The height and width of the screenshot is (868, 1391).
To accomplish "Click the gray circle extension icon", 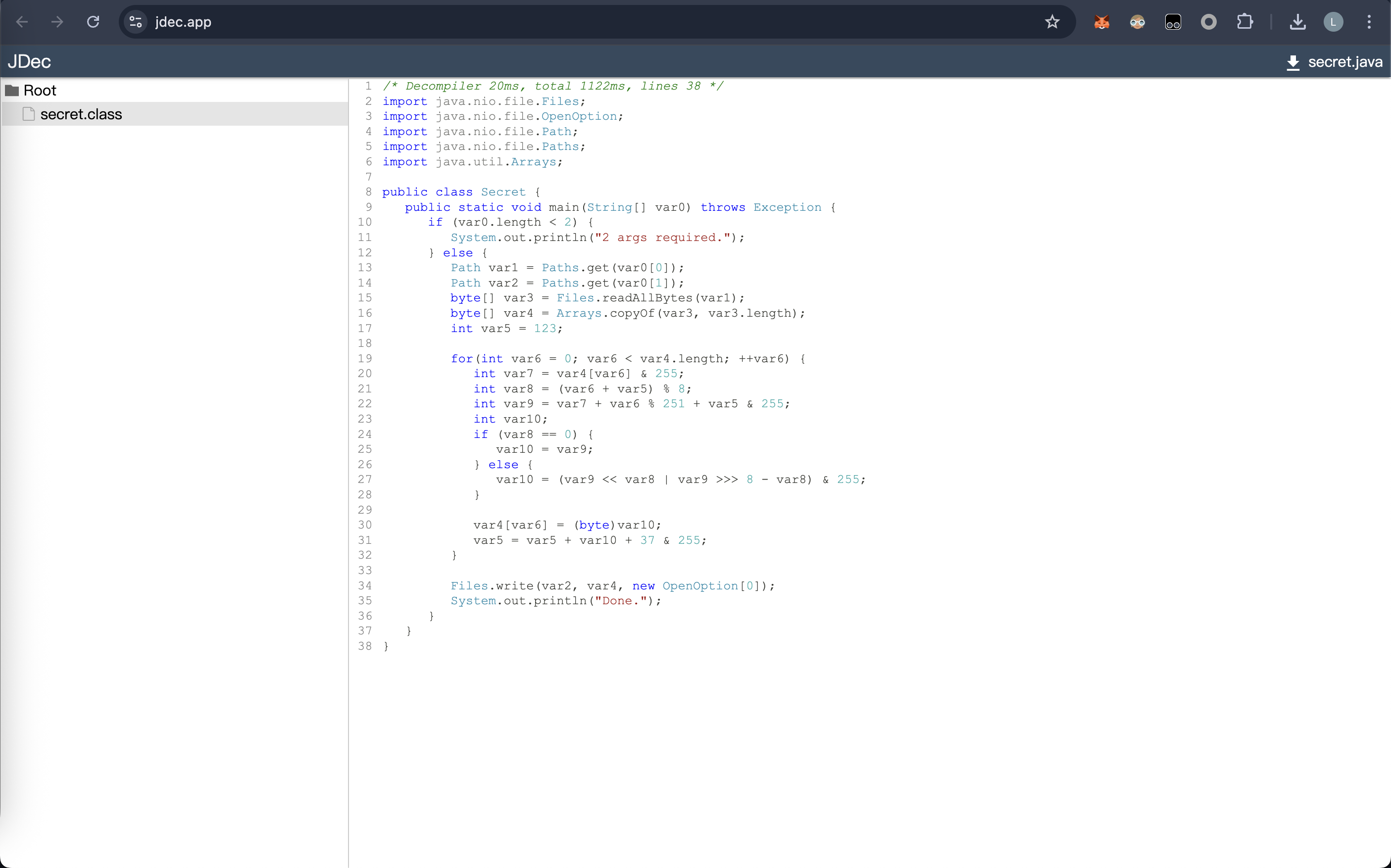I will click(x=1208, y=22).
